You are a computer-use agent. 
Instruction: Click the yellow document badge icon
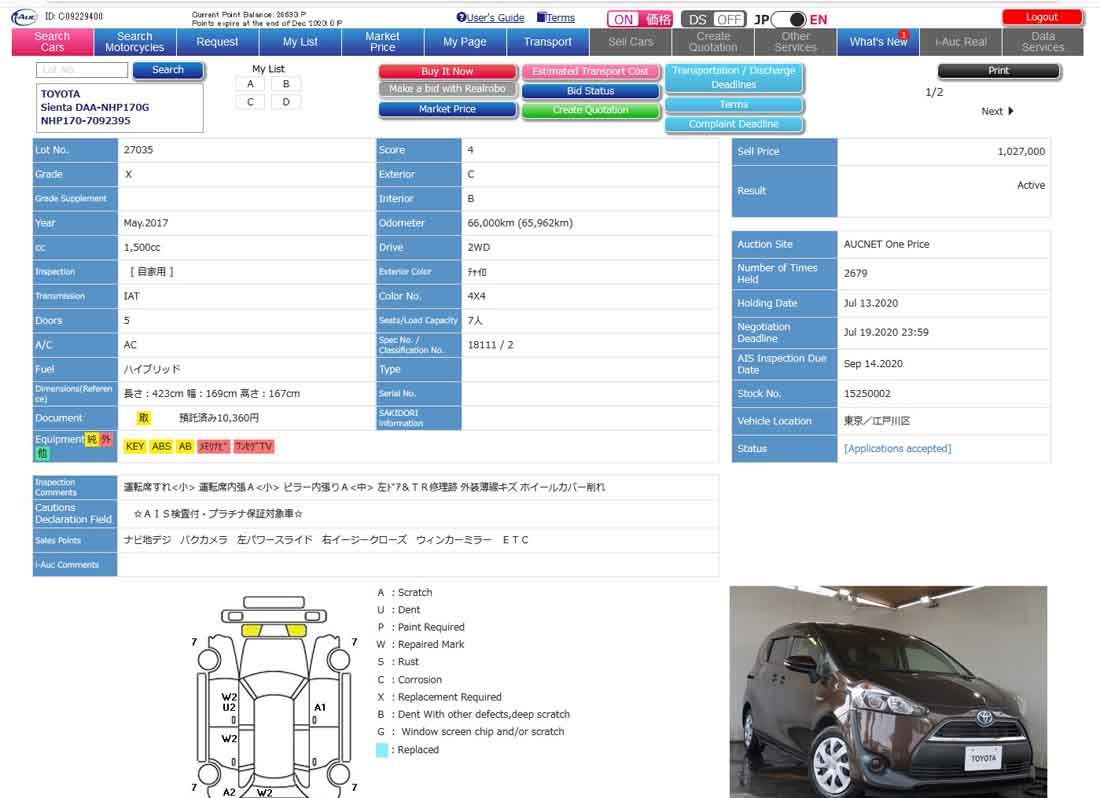(144, 418)
